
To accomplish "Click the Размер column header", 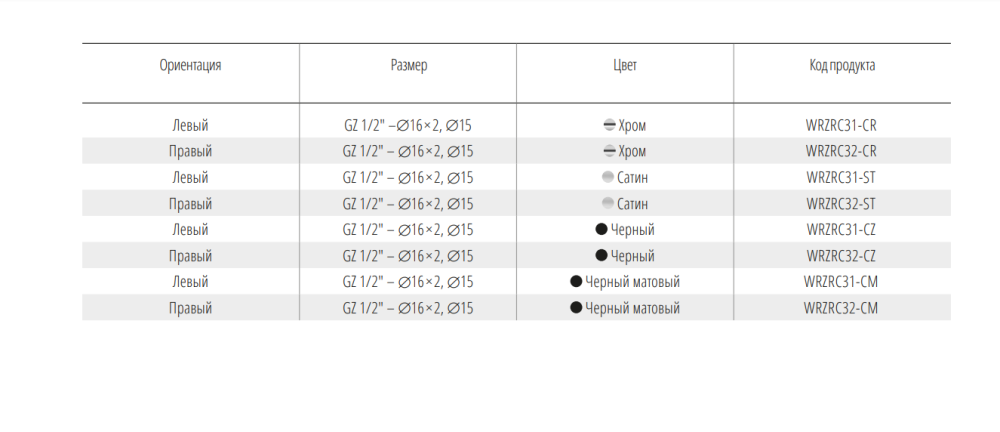I will [408, 66].
